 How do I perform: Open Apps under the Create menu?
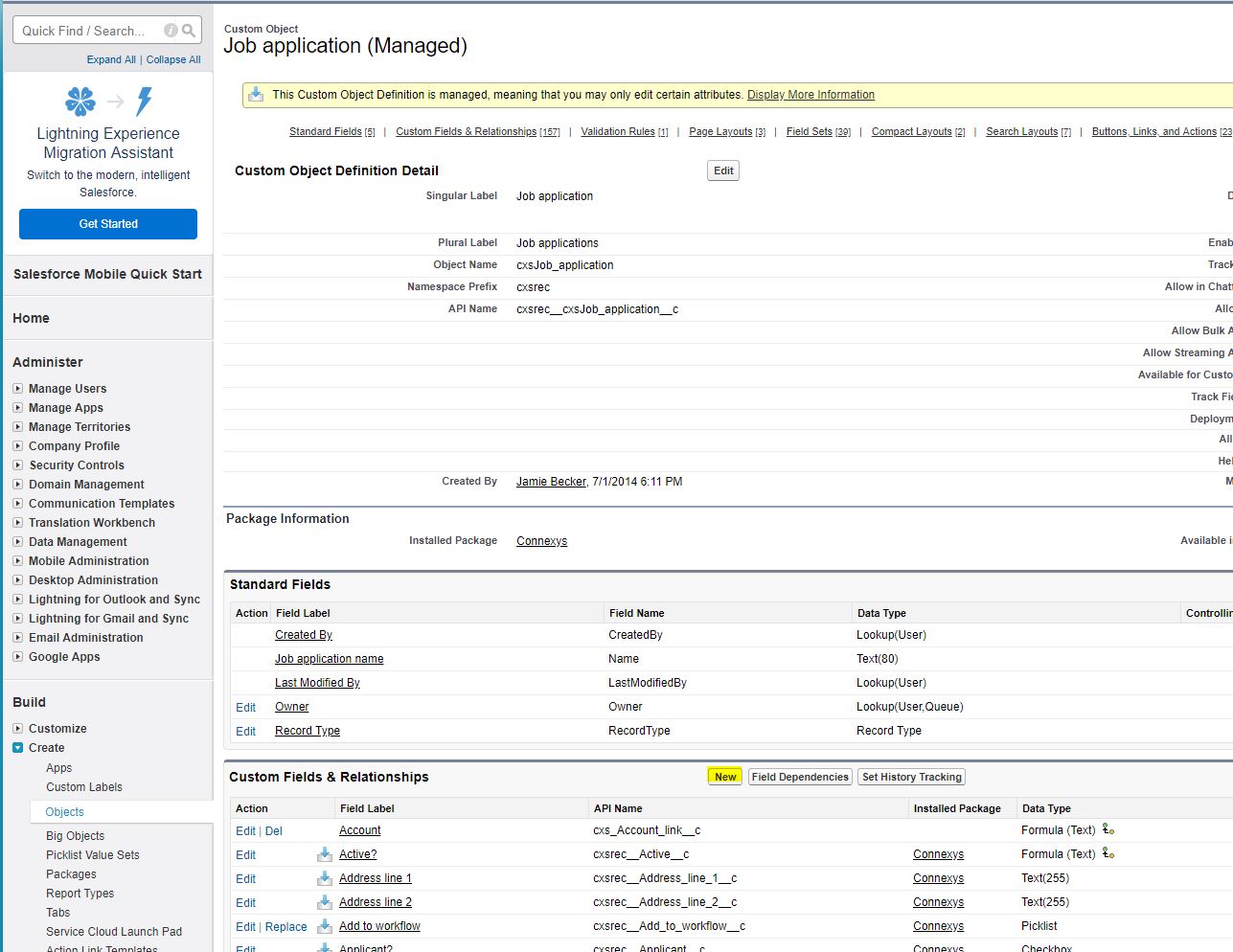(x=58, y=768)
